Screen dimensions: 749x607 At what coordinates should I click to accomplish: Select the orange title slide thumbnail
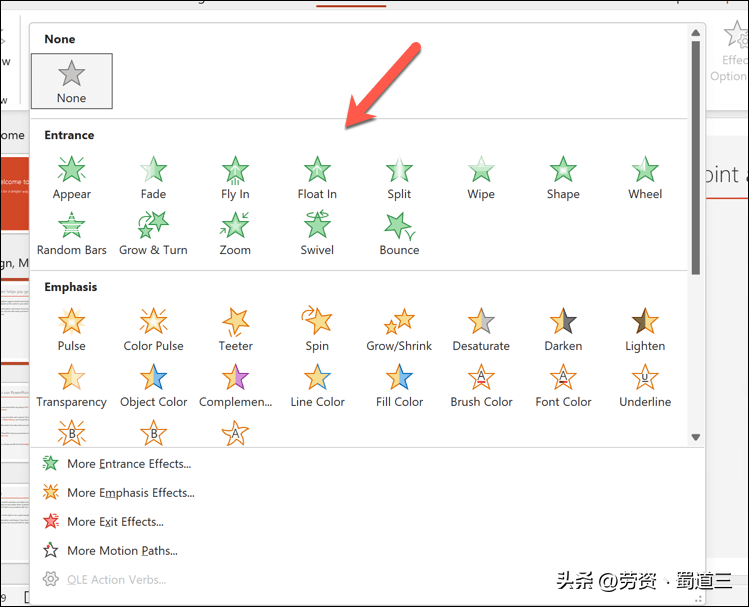point(15,193)
